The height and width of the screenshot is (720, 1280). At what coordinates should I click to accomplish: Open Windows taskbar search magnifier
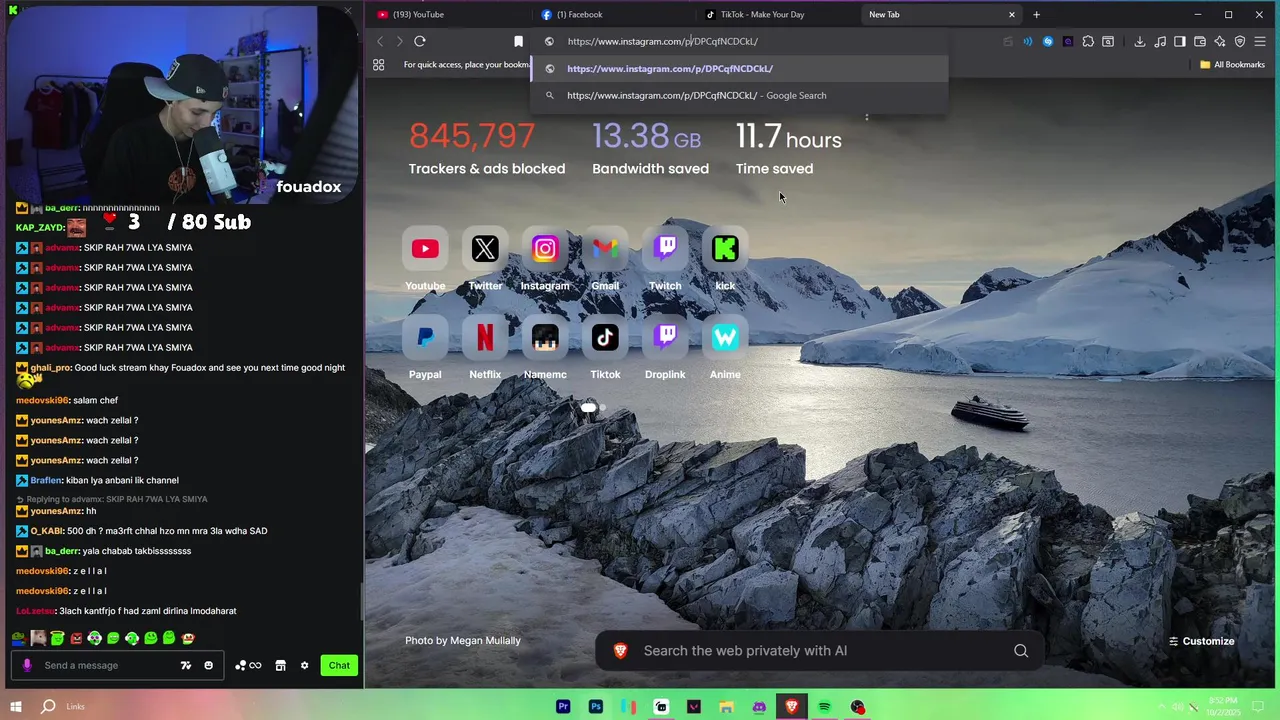point(48,707)
